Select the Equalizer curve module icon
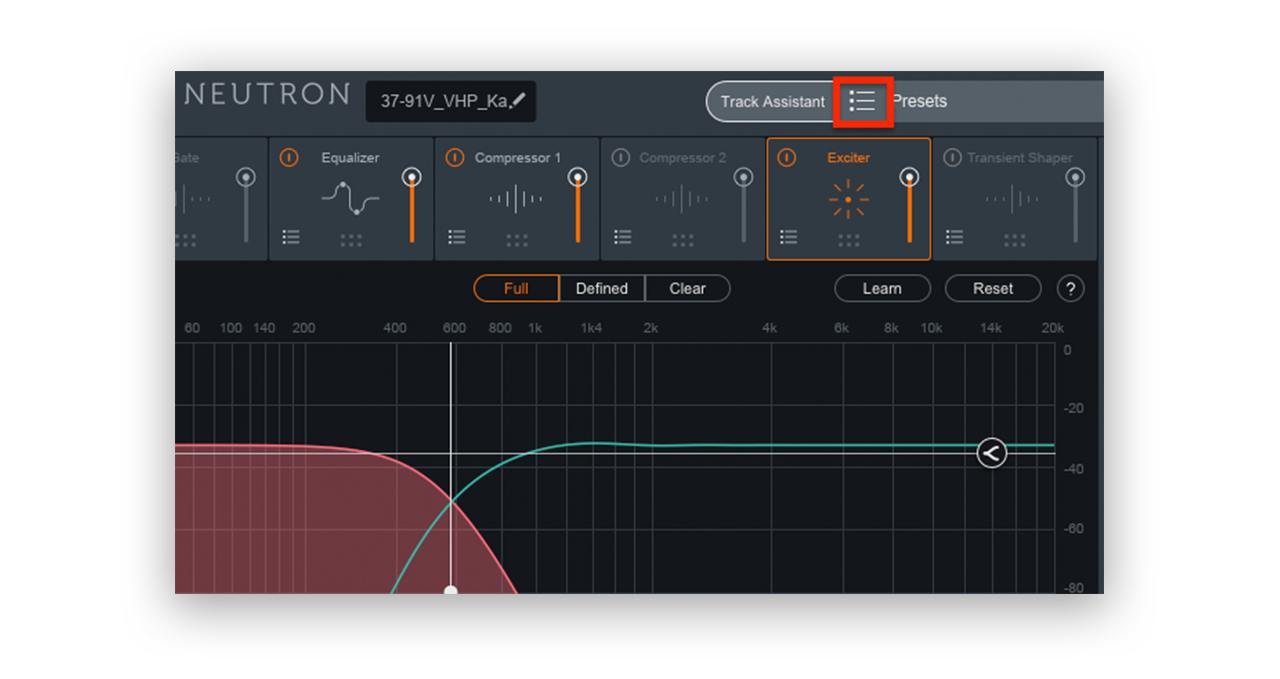The height and width of the screenshot is (679, 1280). [350, 199]
